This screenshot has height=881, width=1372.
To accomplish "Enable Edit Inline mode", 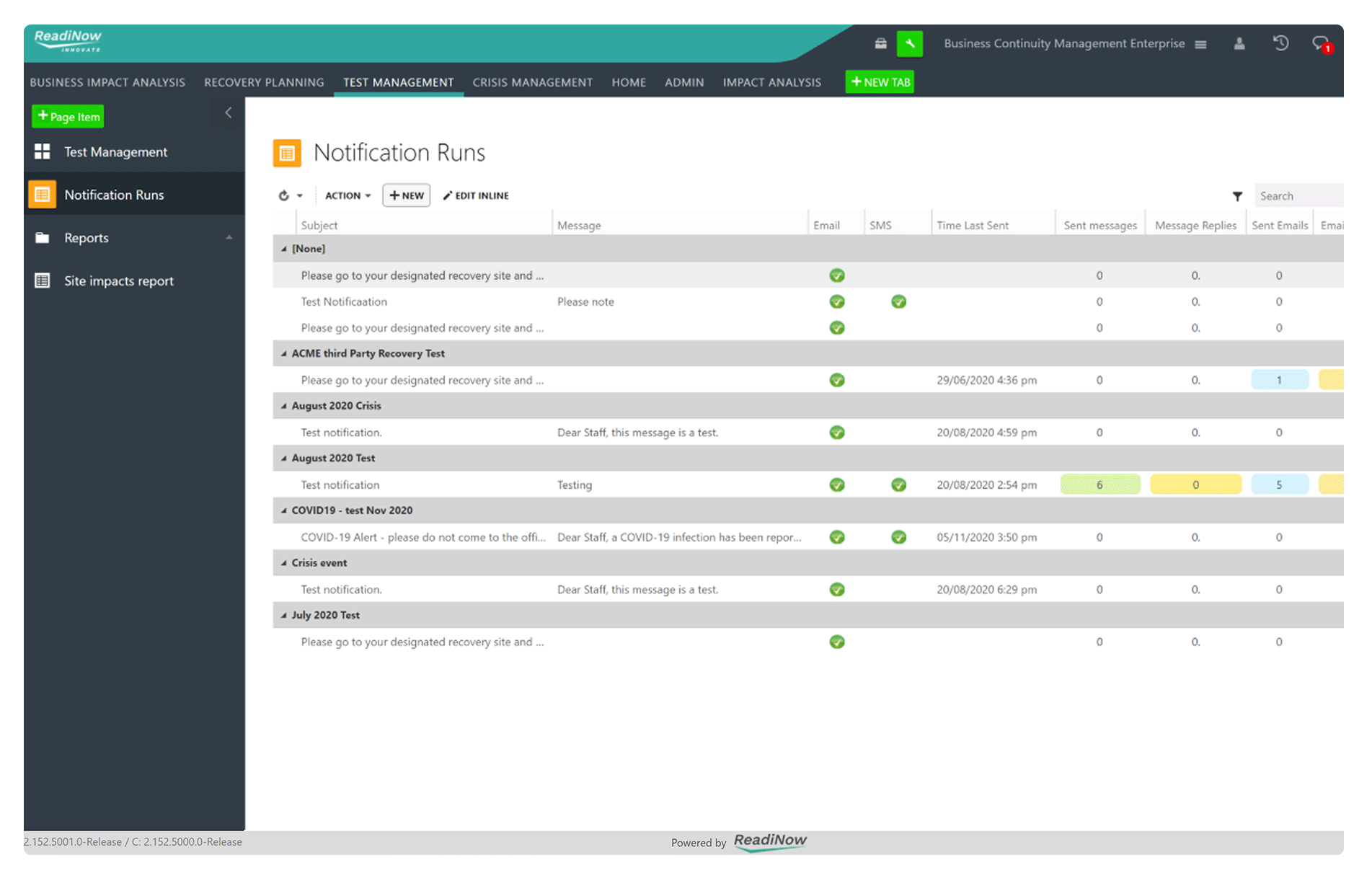I will (x=476, y=195).
